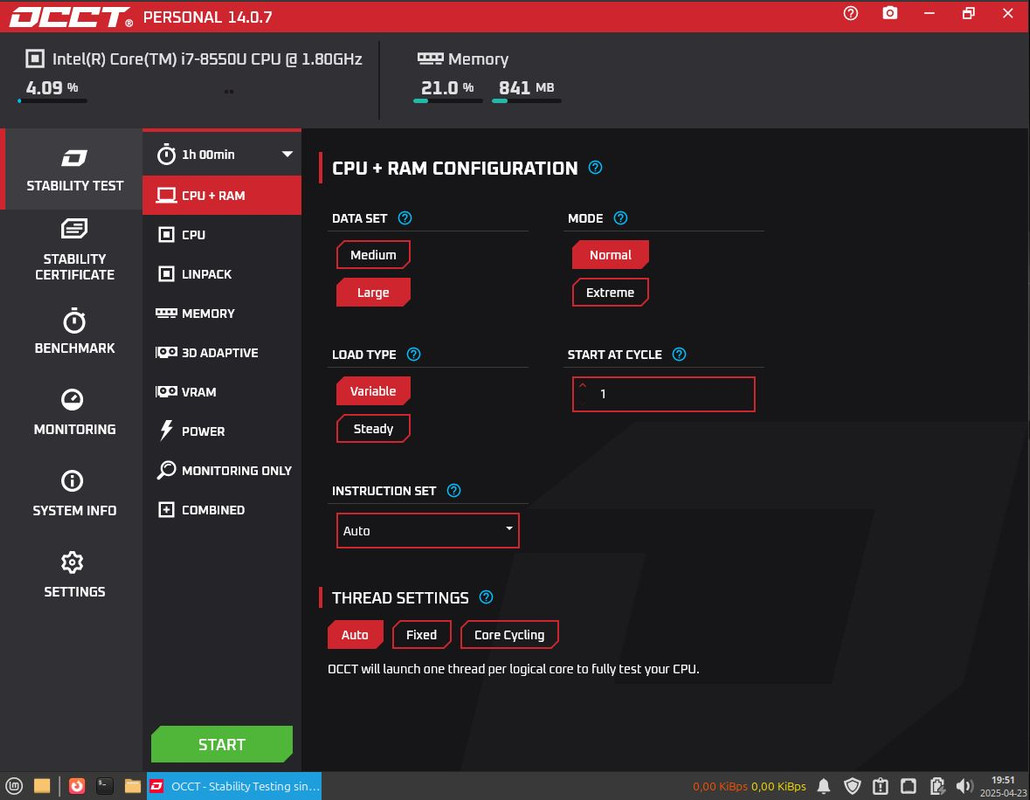Click the shield icon in system tray
This screenshot has height=800, width=1030.
pyautogui.click(x=852, y=786)
